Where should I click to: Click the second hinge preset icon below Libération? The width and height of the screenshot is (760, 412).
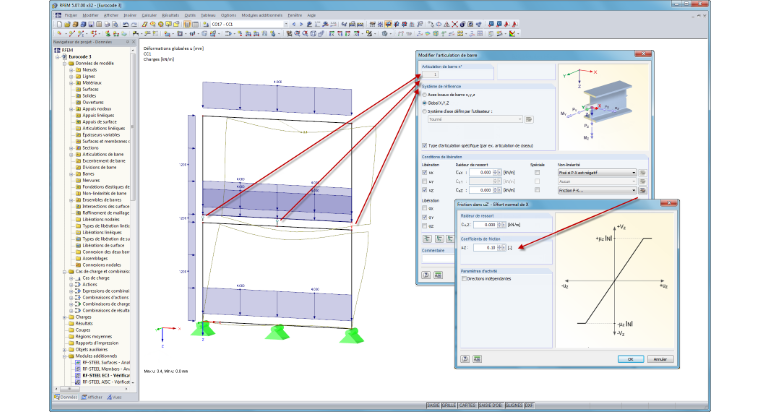coord(439,238)
